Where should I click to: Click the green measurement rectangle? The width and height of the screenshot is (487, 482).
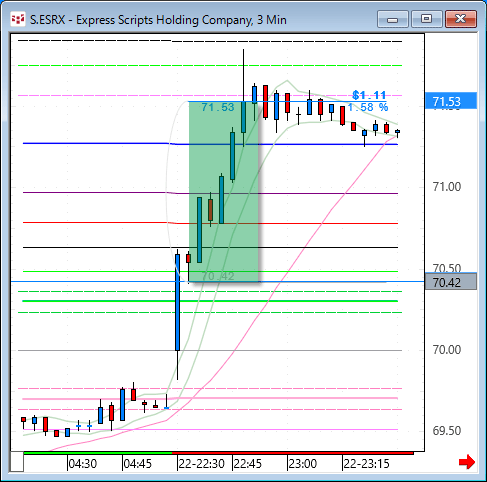click(224, 191)
